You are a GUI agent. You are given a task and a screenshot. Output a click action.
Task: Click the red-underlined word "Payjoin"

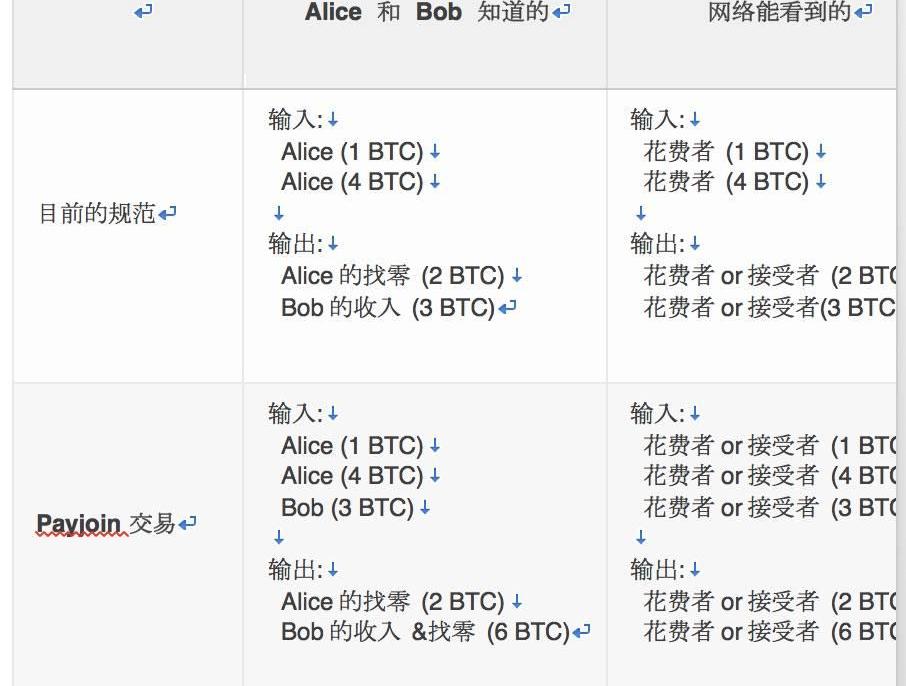click(x=79, y=523)
